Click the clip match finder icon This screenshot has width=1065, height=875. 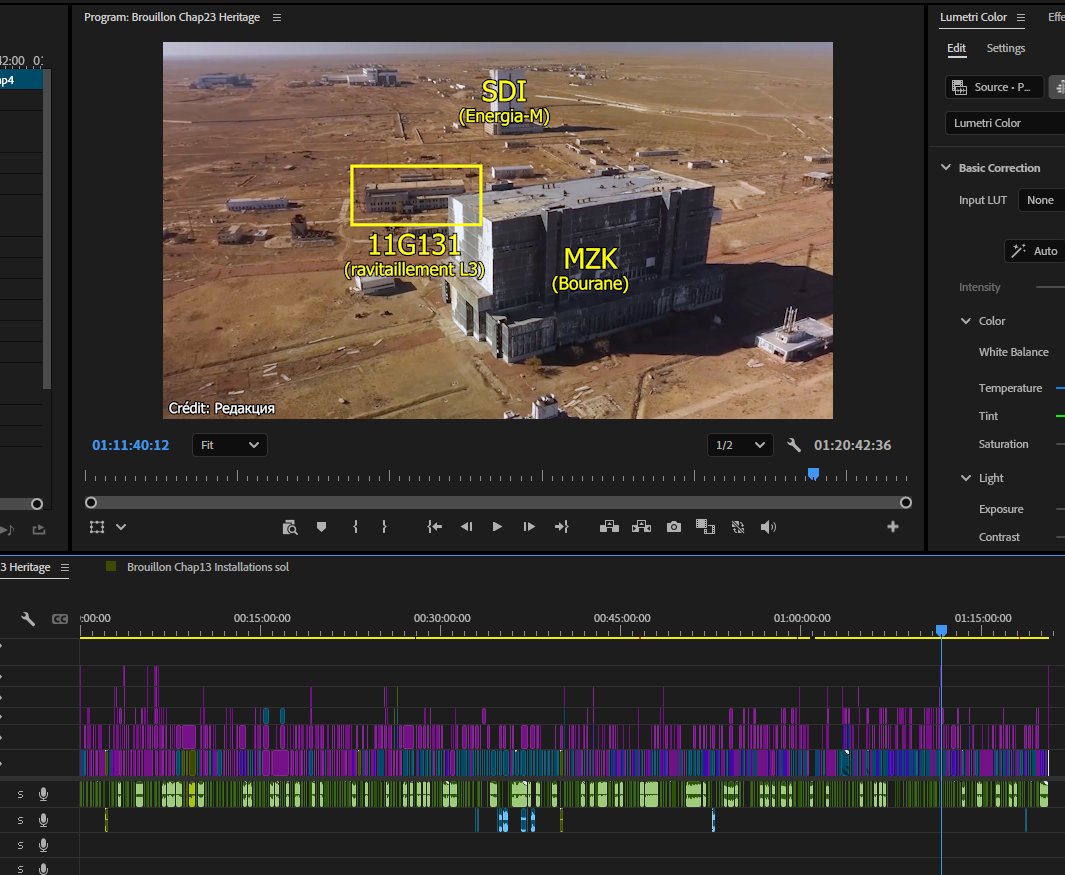[290, 527]
